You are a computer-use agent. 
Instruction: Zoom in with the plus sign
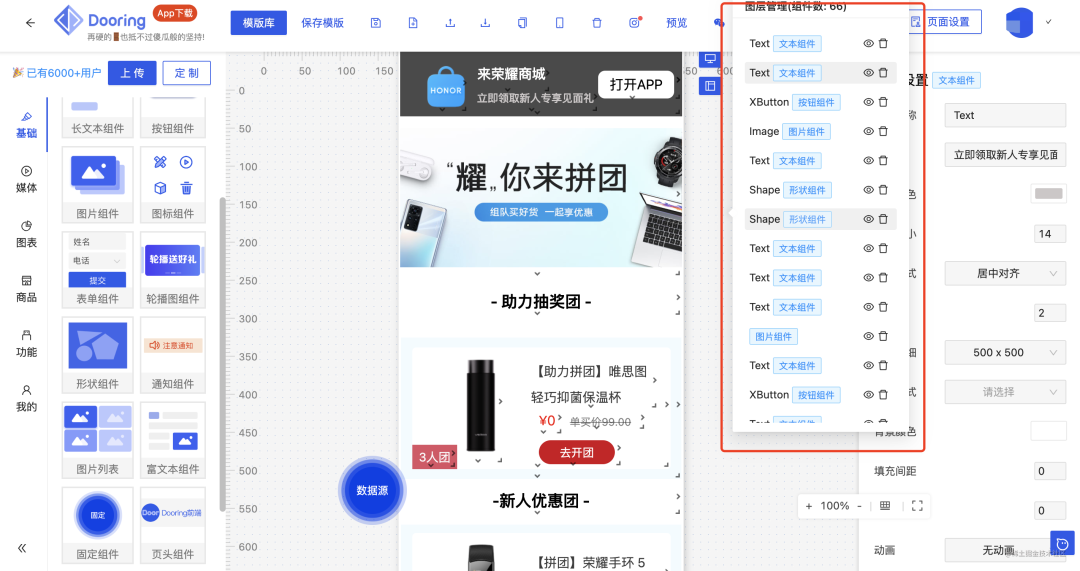coord(809,506)
